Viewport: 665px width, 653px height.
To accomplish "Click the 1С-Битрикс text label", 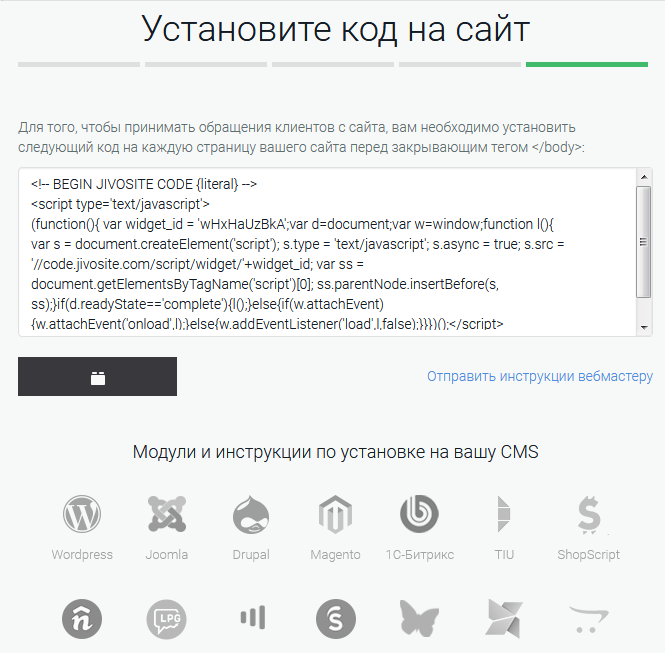I will tap(419, 555).
